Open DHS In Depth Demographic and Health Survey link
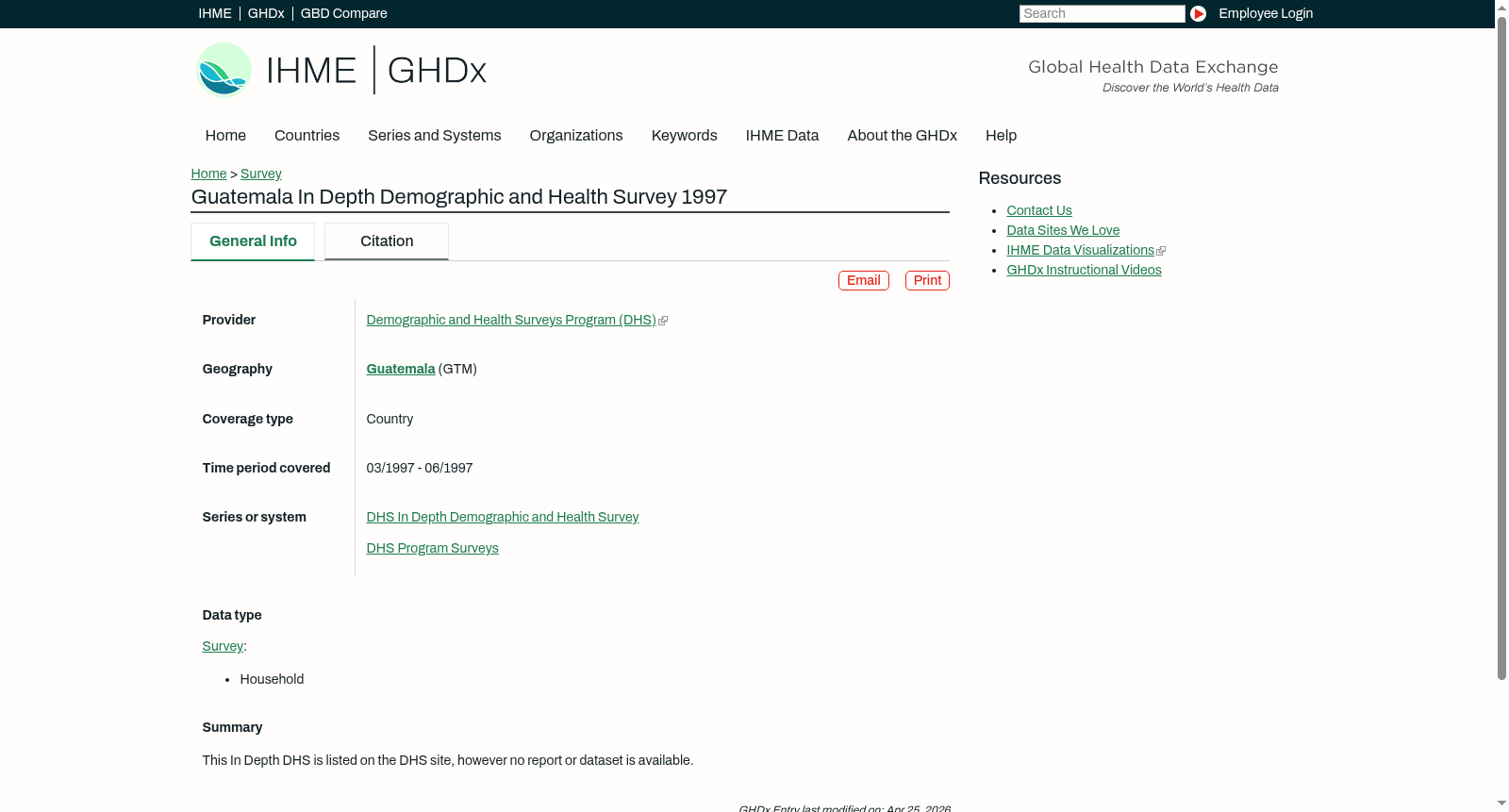The image size is (1509, 812). pos(503,518)
